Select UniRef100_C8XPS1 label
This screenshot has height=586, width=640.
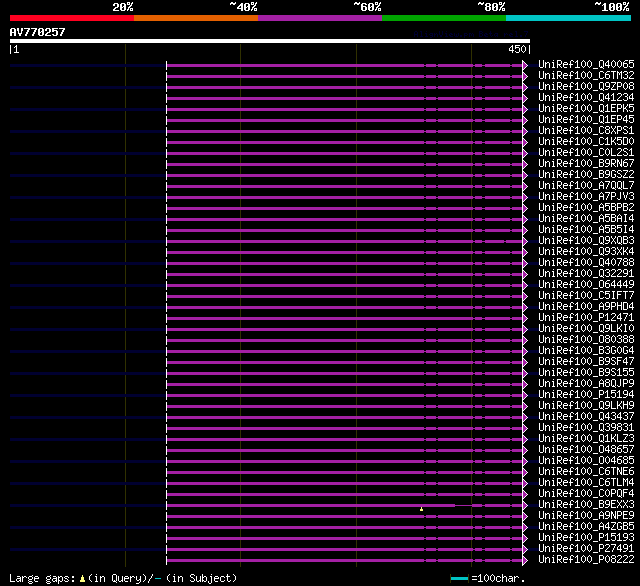(586, 131)
